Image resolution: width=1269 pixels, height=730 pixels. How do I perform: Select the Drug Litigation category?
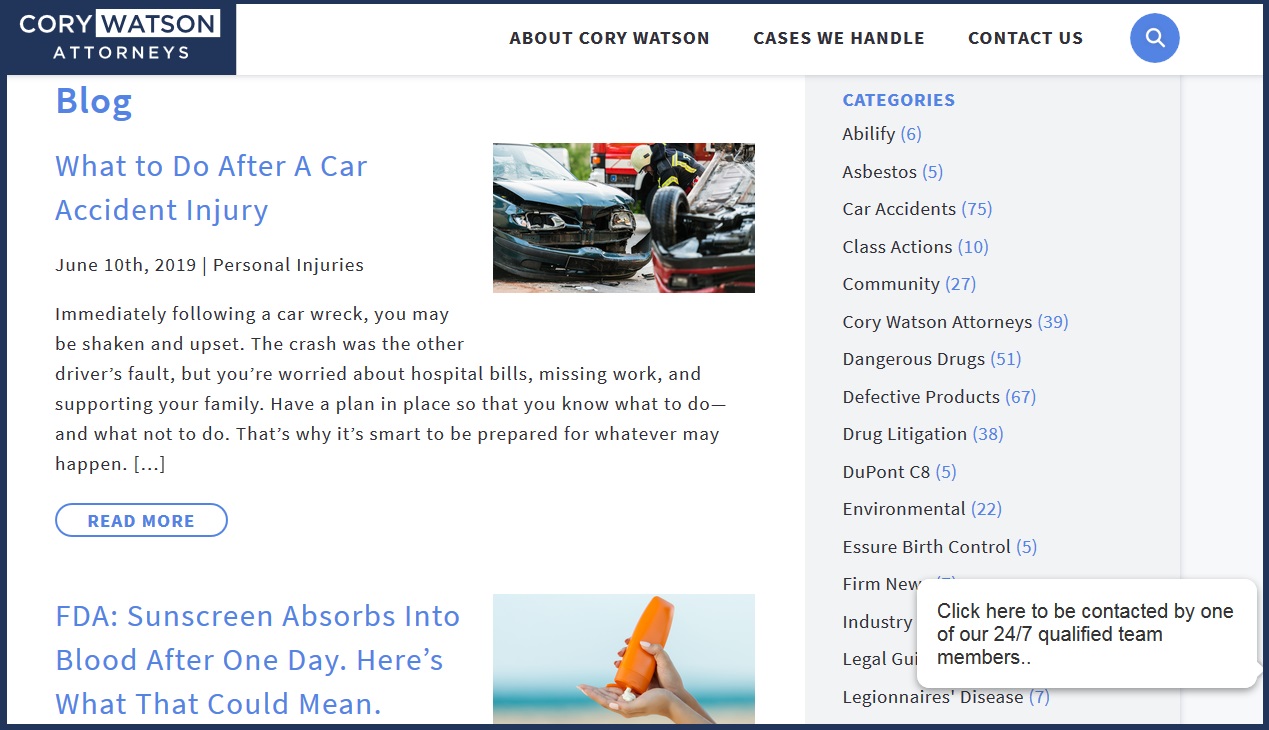(x=905, y=434)
